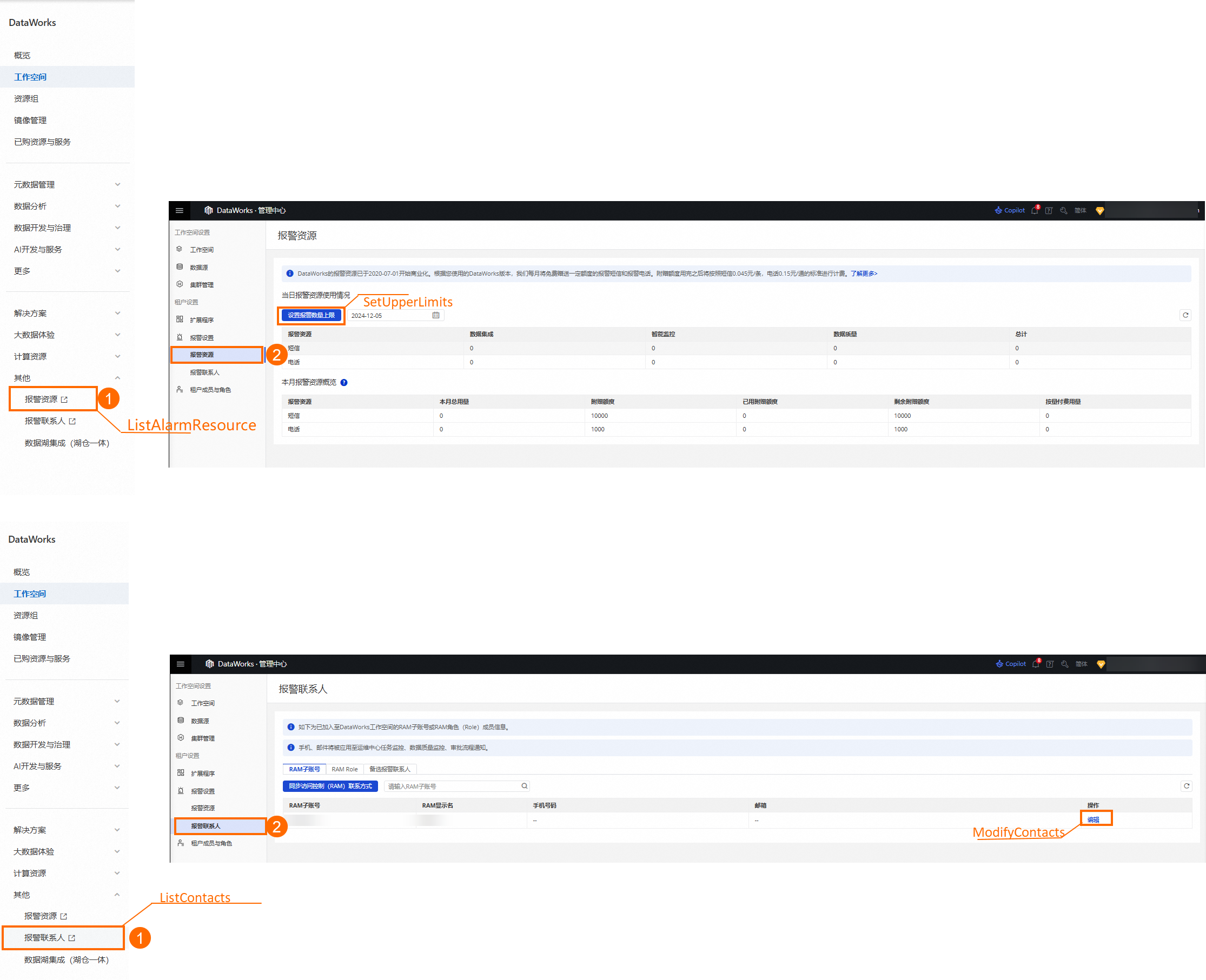
Task: Open hamburger menu on 报警联系人 page header
Action: 180,664
